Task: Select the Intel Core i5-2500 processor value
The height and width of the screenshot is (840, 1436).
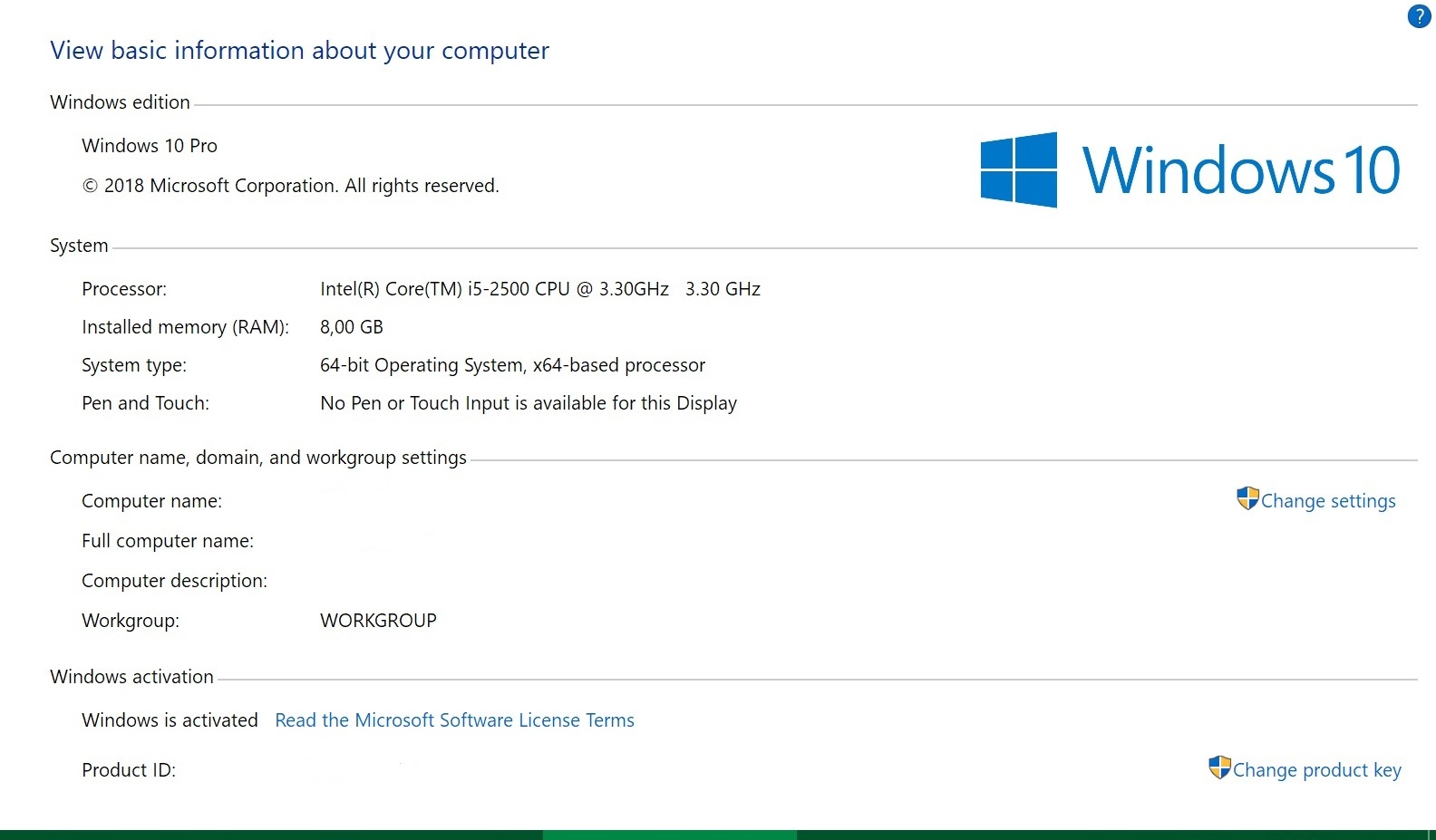Action: pyautogui.click(x=539, y=289)
